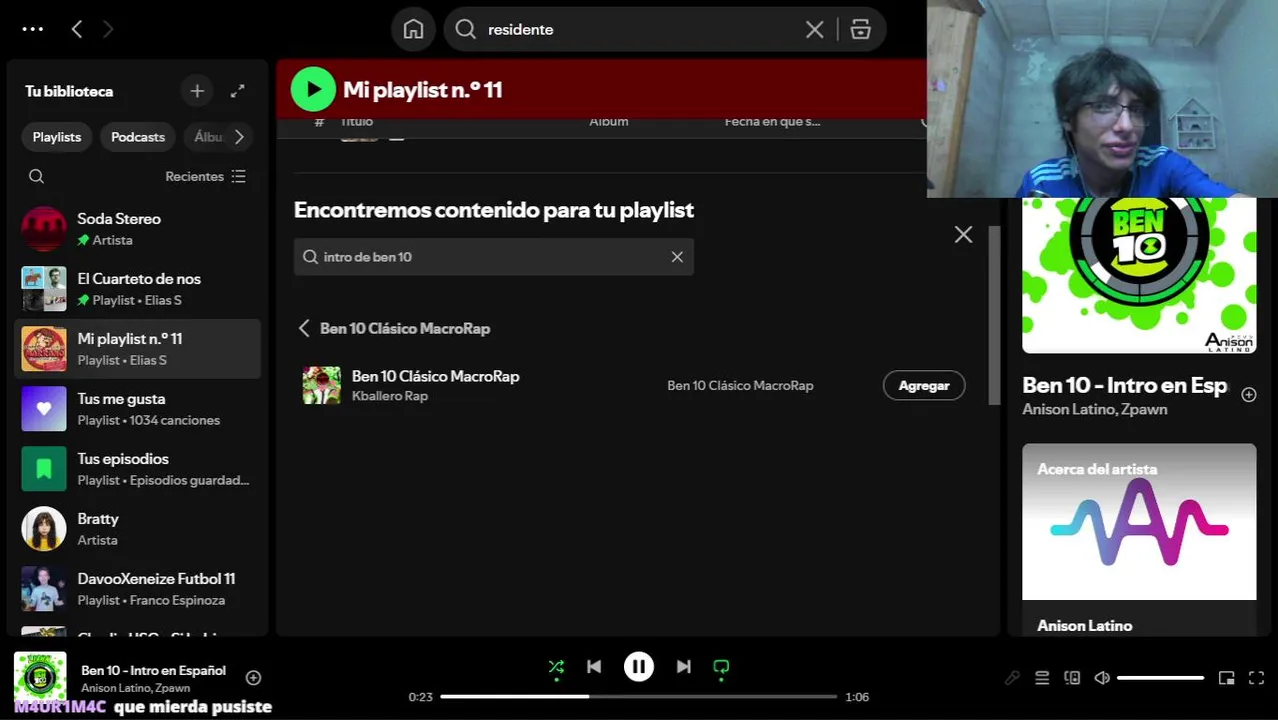Screen dimensions: 1278x720
Task: Adjust the volume slider
Action: tap(1160, 678)
